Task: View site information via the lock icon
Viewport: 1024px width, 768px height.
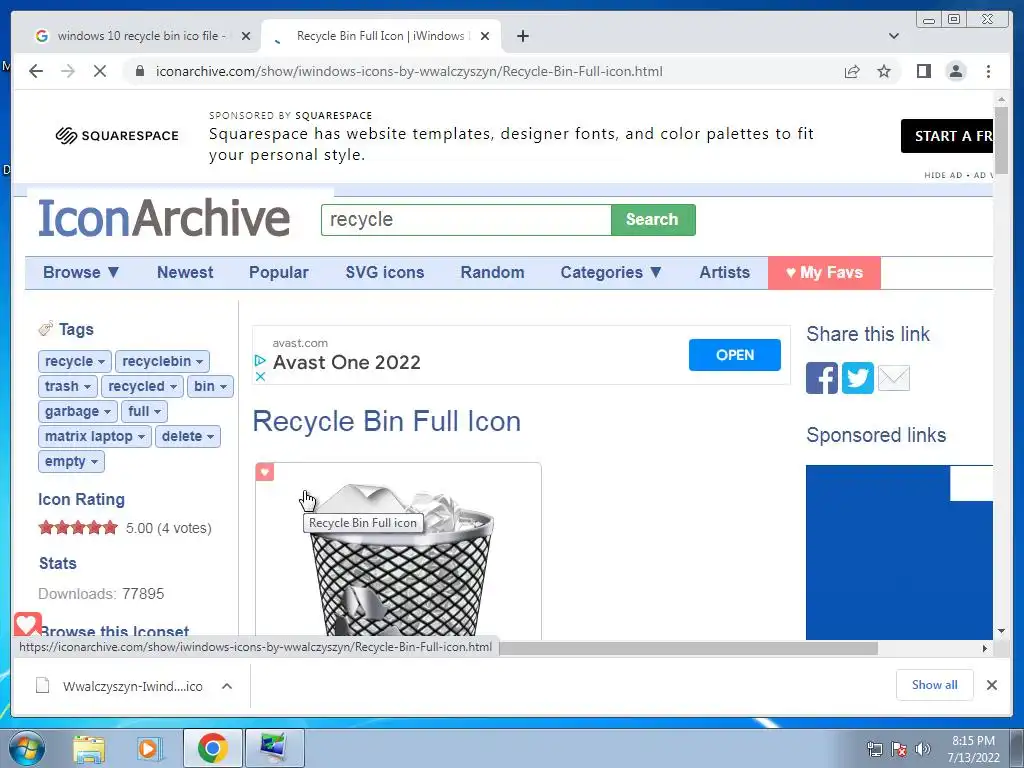Action: (x=139, y=71)
